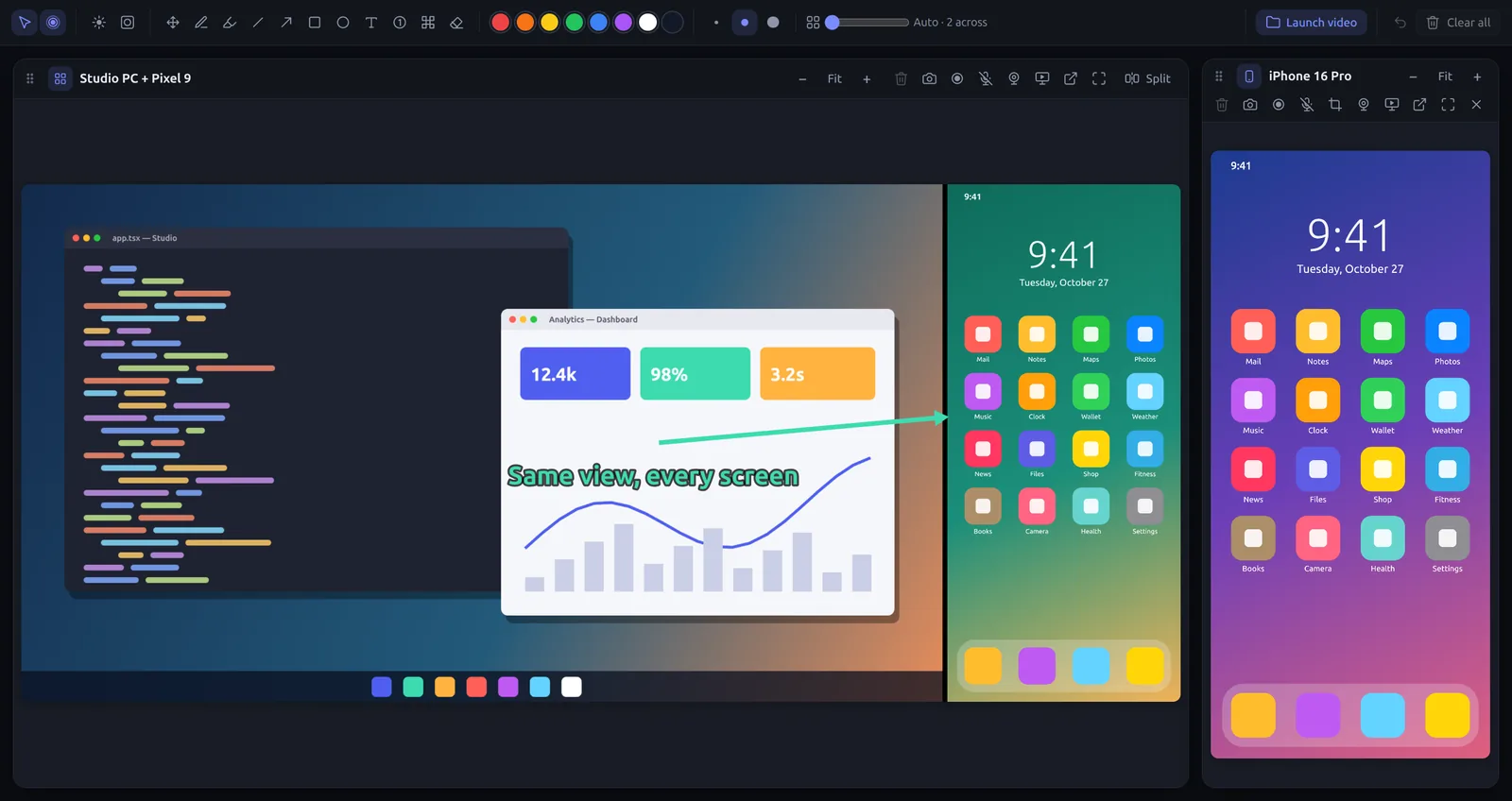Select the rectangle shape tool
1512x801 pixels.
point(315,23)
